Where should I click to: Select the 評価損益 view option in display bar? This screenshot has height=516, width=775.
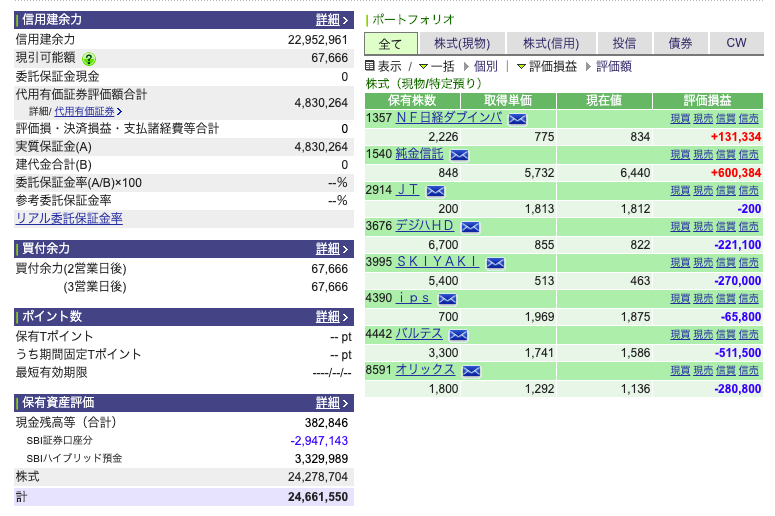tap(553, 66)
